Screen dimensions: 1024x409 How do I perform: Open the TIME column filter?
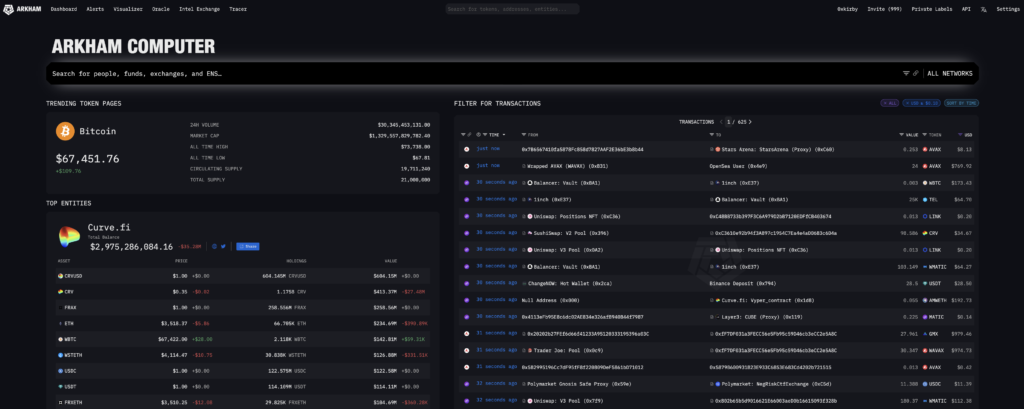click(485, 135)
